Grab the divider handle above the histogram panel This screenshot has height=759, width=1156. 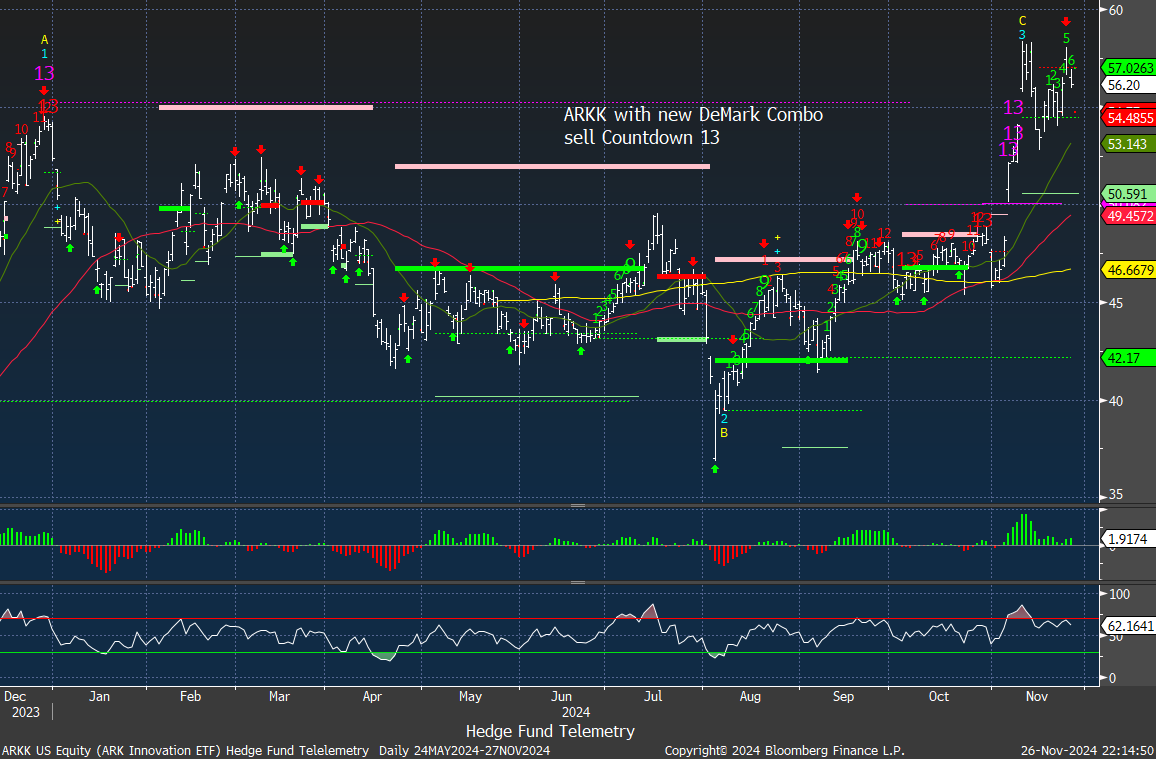(577, 506)
